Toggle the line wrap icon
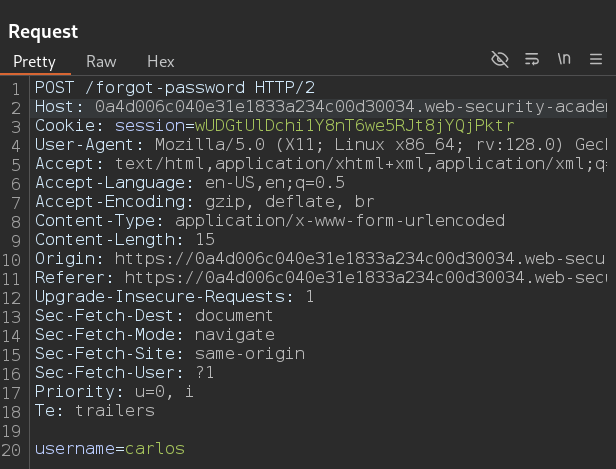 click(x=532, y=60)
